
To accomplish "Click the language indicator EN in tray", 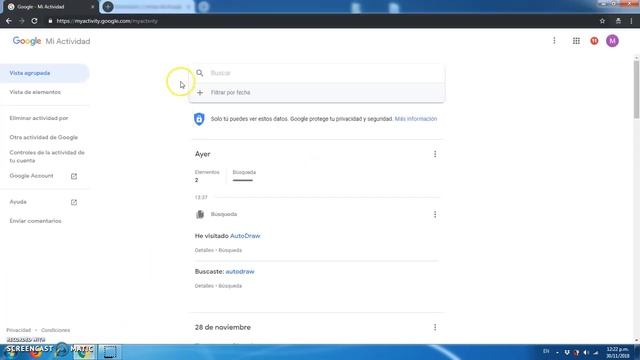I will (x=546, y=351).
